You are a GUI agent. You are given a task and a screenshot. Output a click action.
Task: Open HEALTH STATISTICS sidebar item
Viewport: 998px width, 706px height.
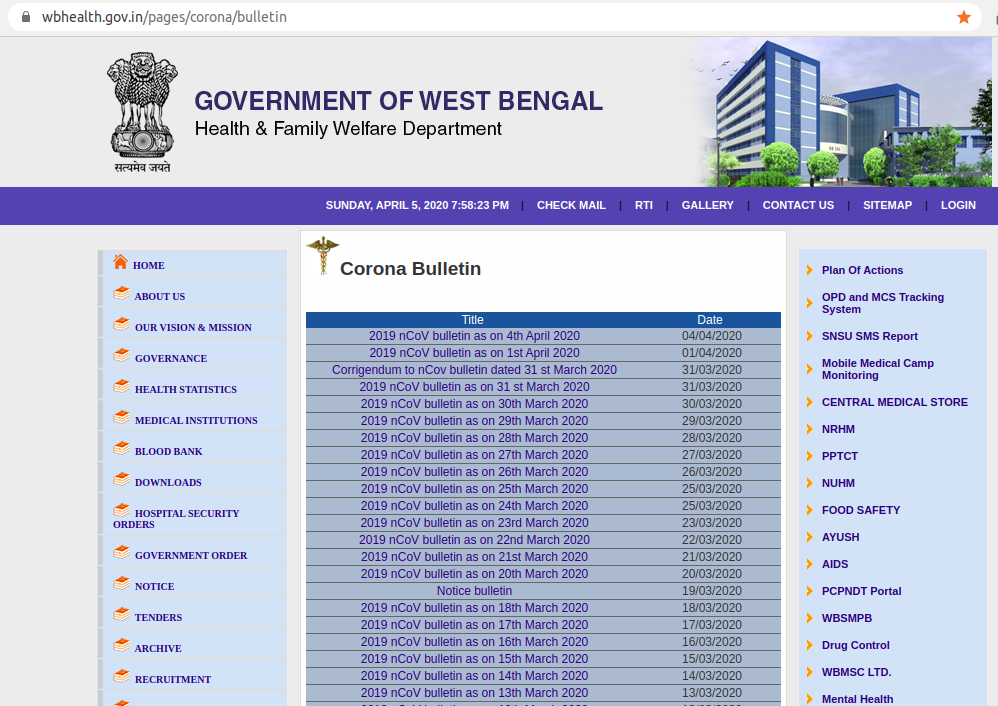pyautogui.click(x=185, y=390)
